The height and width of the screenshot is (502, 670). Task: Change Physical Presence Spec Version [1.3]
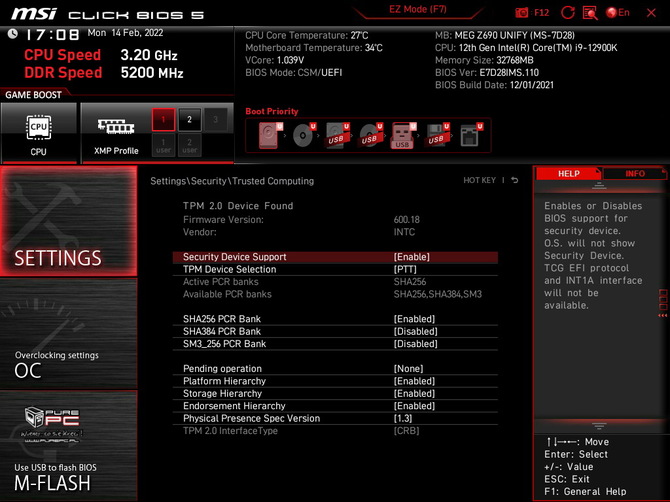(335, 418)
